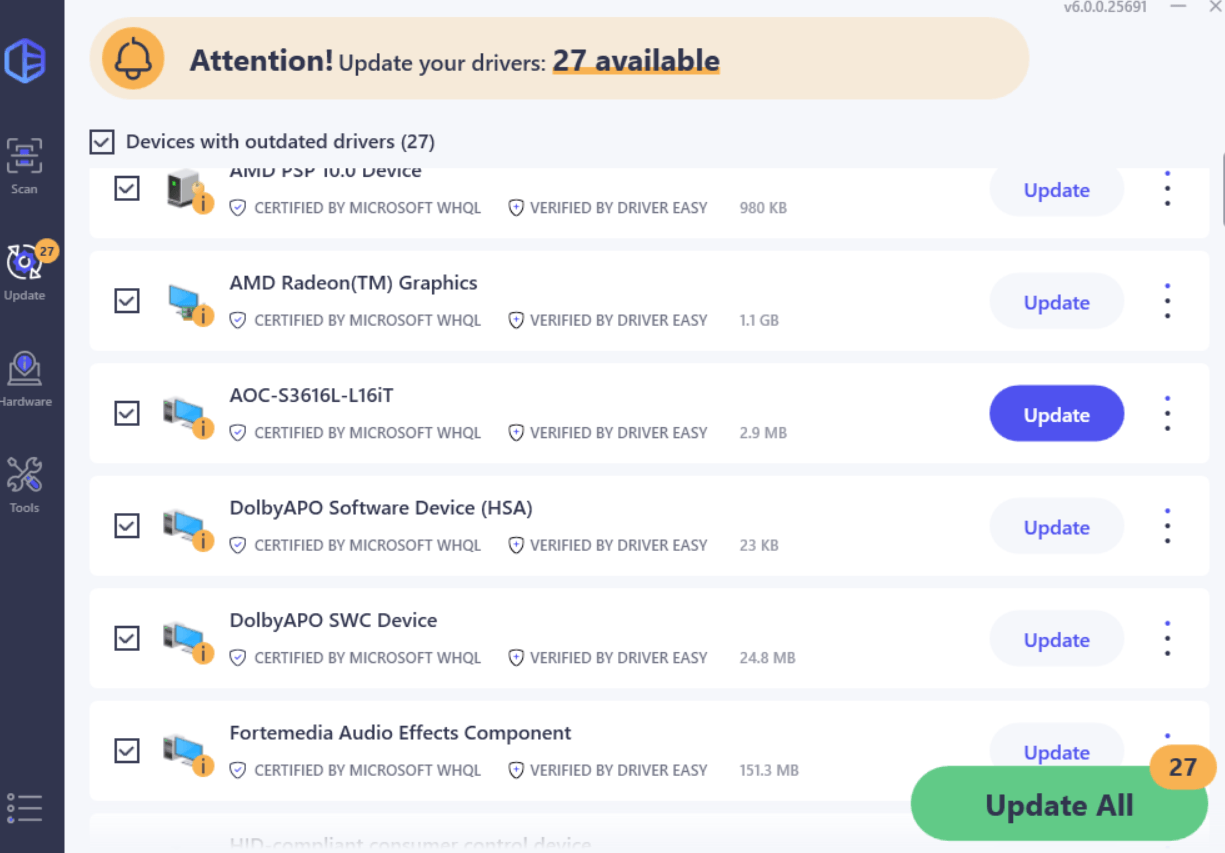Toggle the Devices with outdated drivers checkbox
Viewport: 1225px width, 853px height.
pos(102,142)
